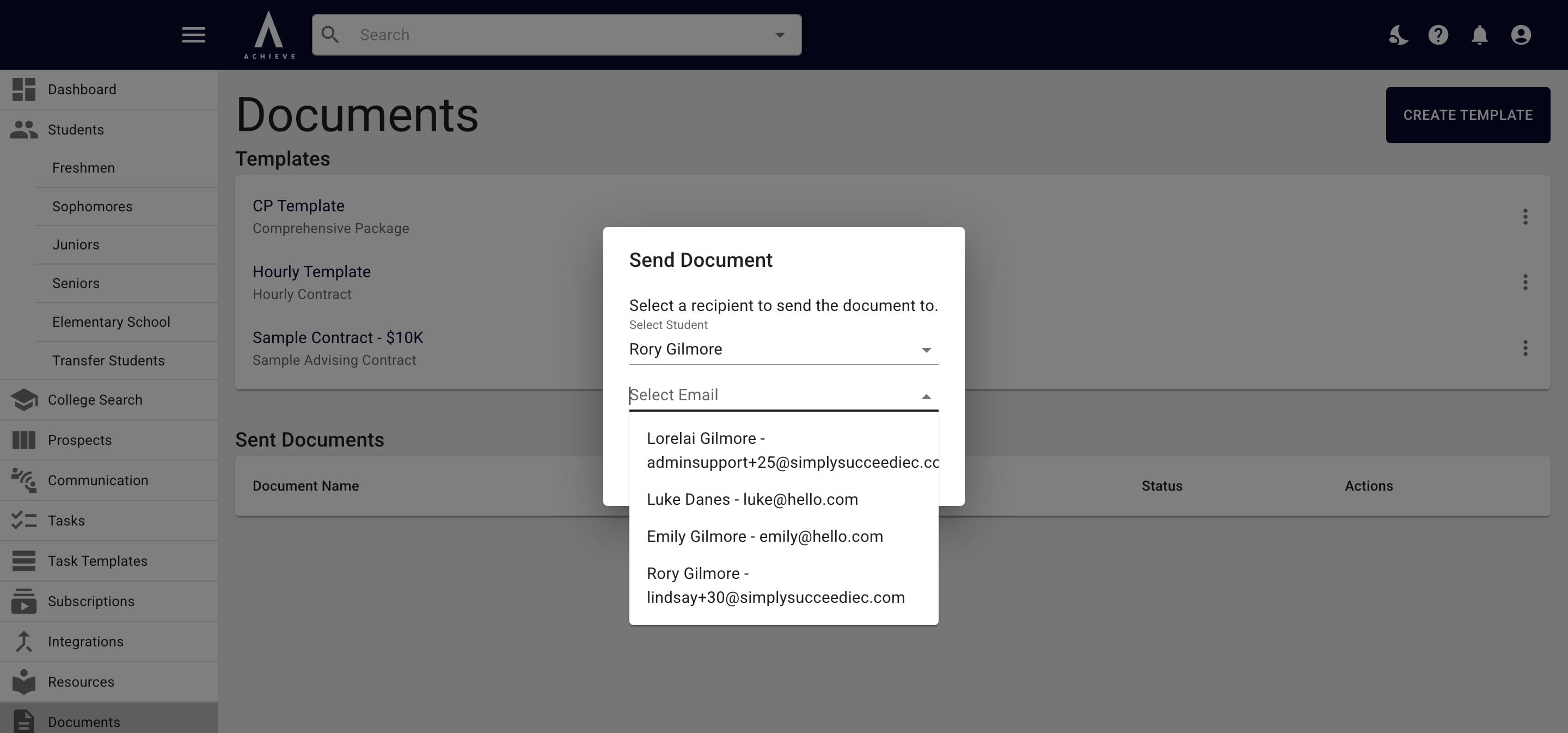Screen dimensions: 1568x733
Task: Open the notifications bell
Action: (x=1480, y=35)
